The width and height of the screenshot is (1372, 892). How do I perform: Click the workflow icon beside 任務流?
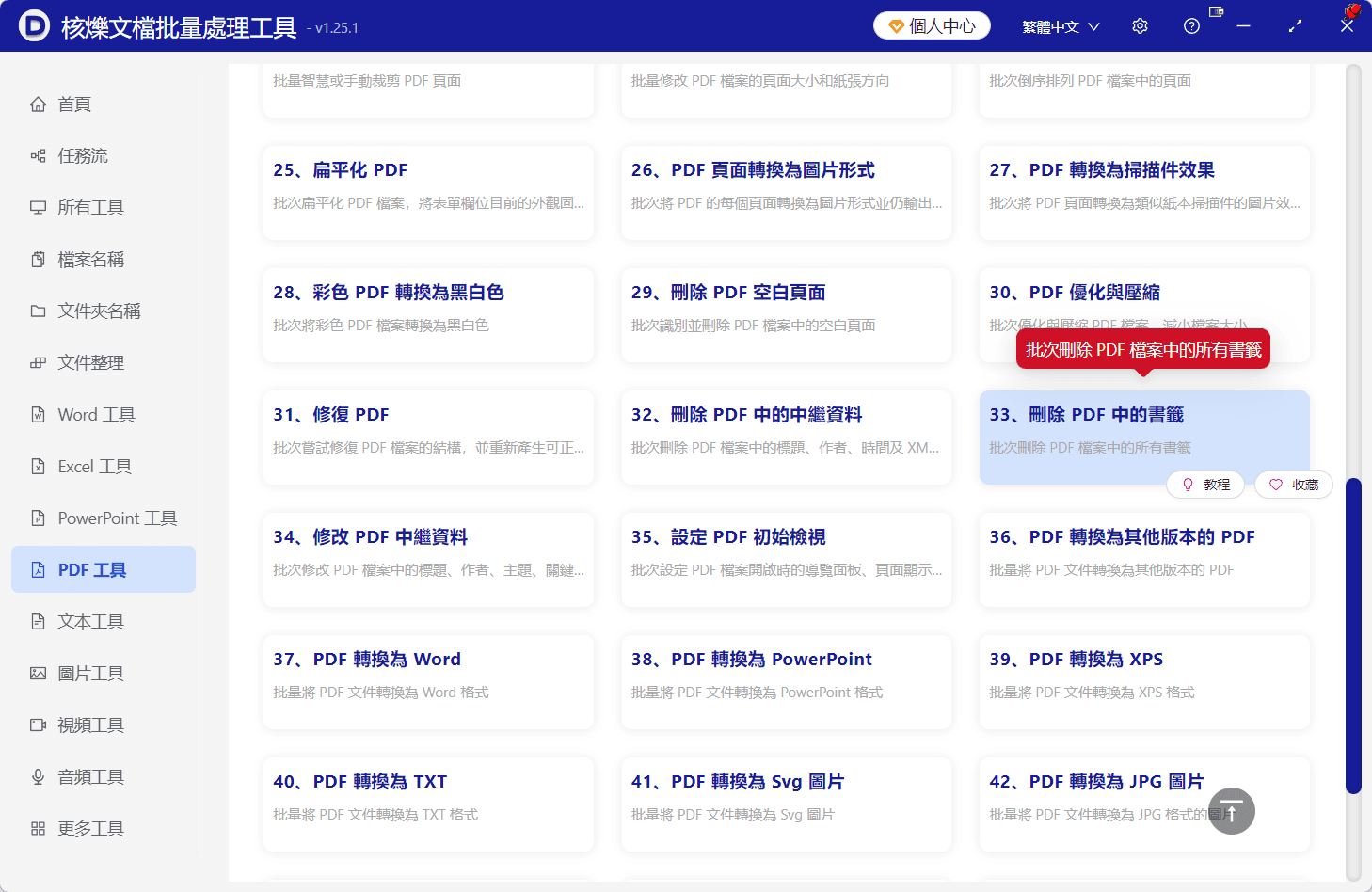(38, 156)
